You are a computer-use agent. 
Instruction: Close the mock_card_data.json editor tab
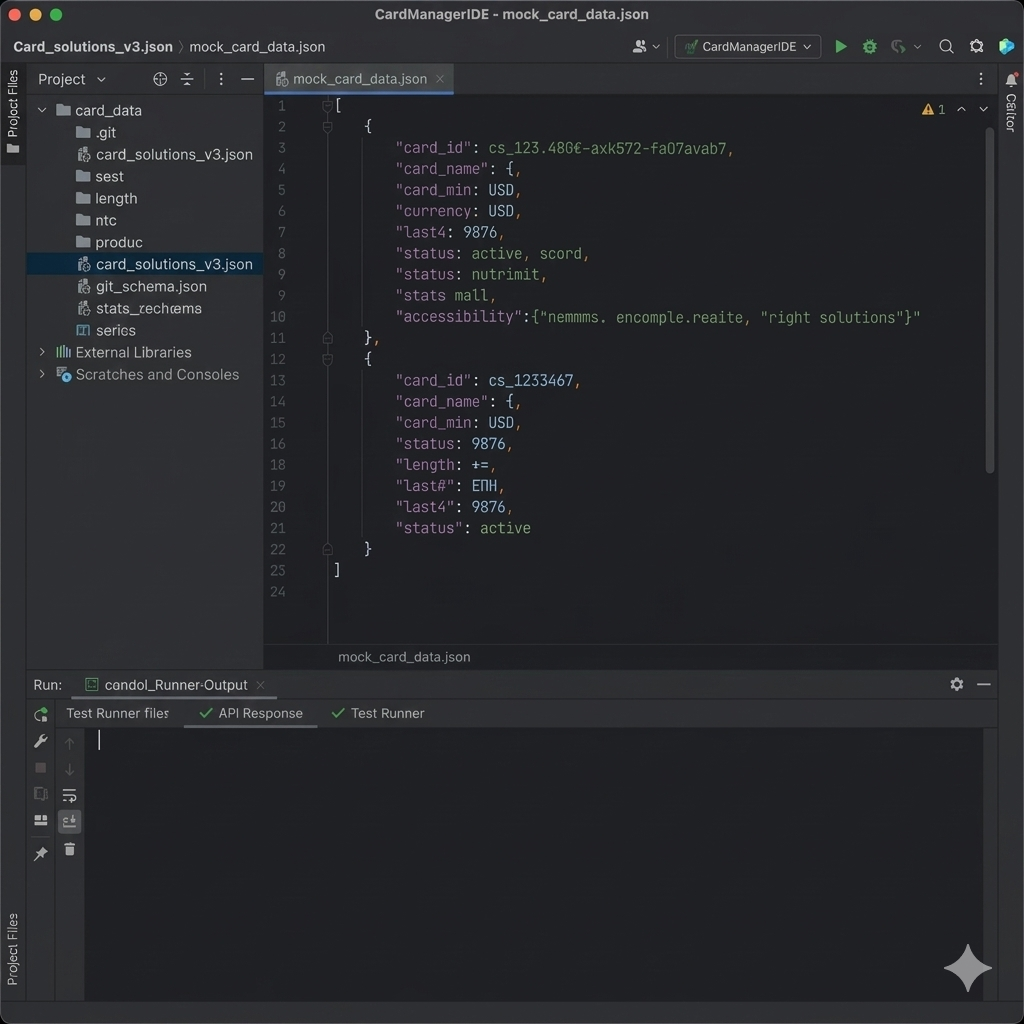pyautogui.click(x=440, y=79)
